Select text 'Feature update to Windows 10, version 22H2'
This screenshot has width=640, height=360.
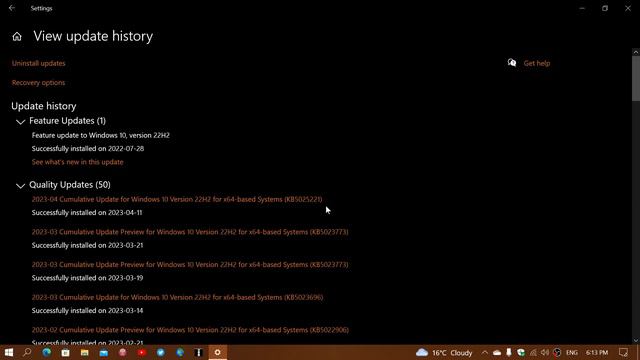point(101,135)
